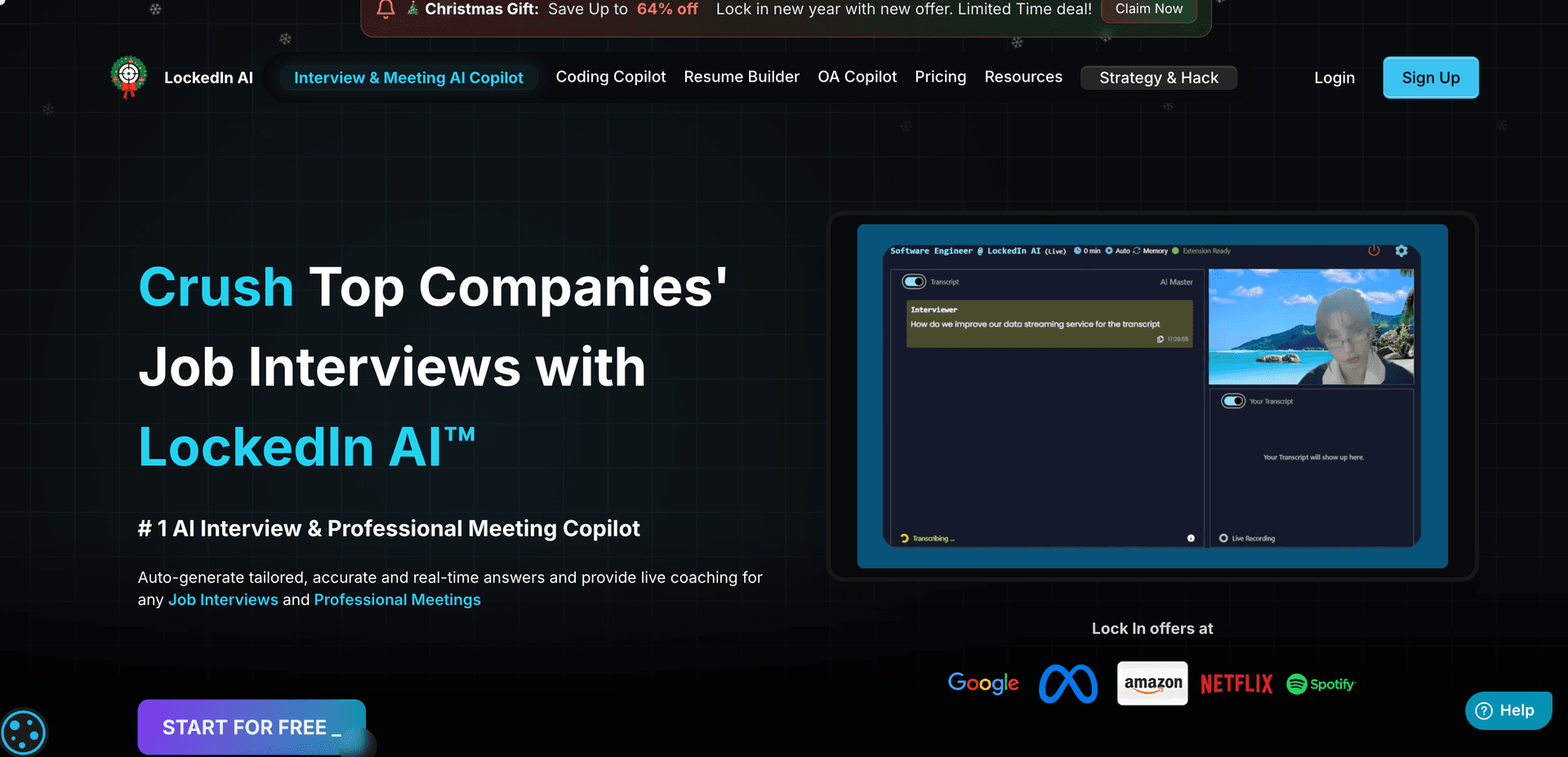Image resolution: width=1568 pixels, height=757 pixels.
Task: Click 'Lock In offers at' text
Action: click(1152, 628)
